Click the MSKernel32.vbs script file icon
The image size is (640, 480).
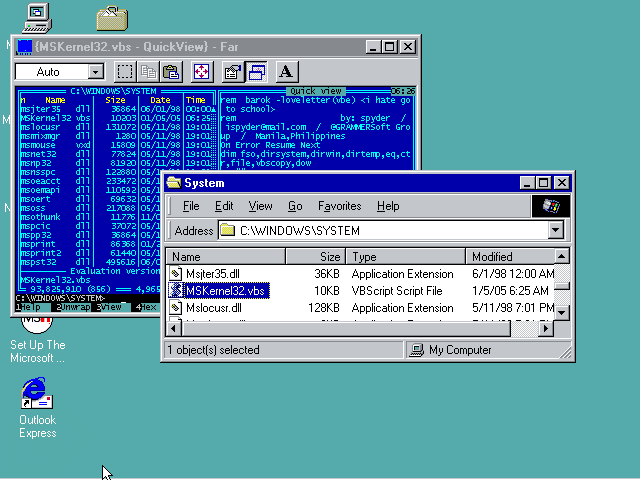tap(176, 291)
